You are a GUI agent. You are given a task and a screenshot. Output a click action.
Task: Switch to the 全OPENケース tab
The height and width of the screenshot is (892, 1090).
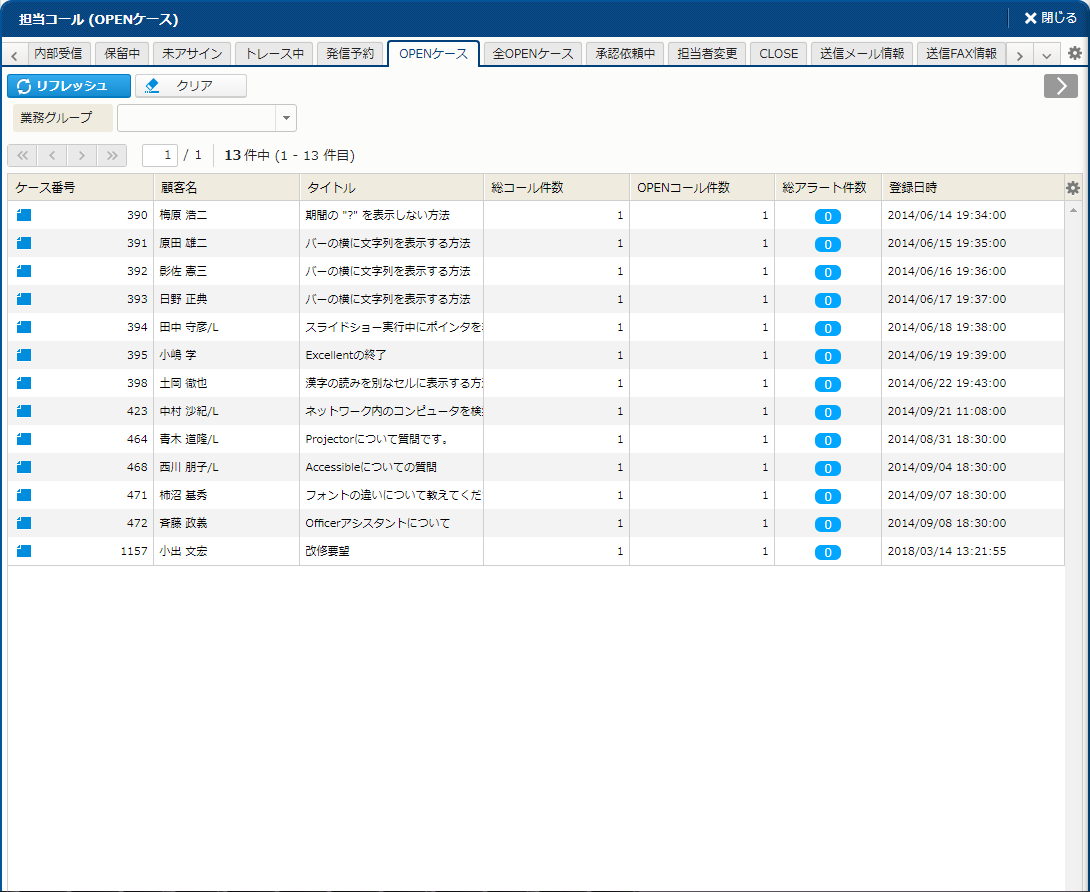(533, 54)
